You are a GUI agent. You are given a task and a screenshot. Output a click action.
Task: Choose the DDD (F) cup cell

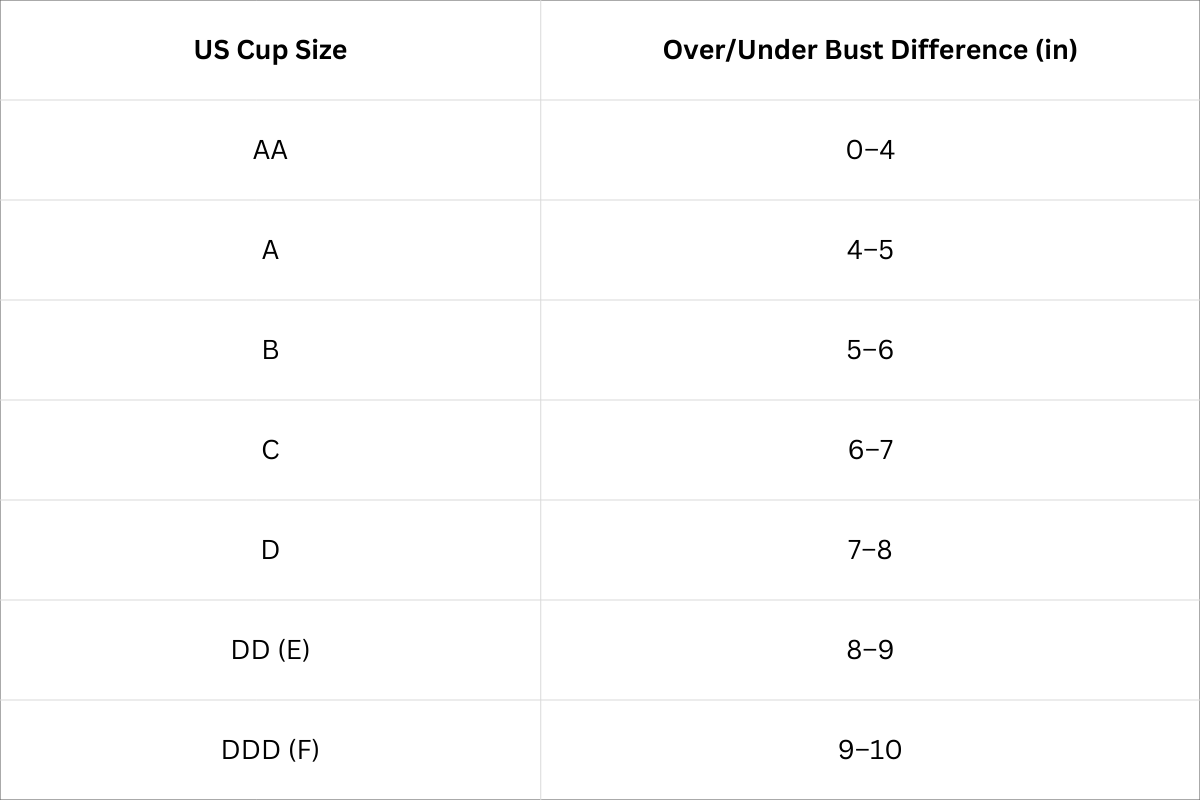(270, 750)
